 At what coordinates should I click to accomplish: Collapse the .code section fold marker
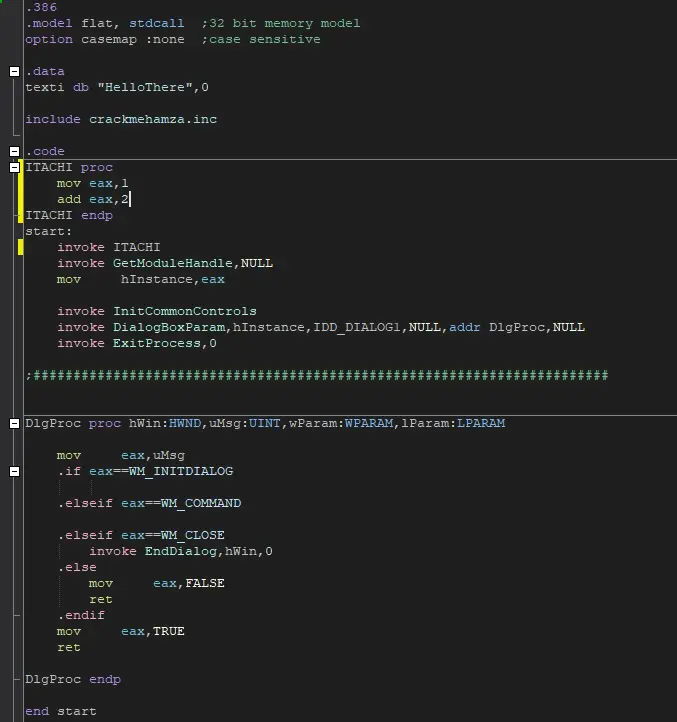point(14,151)
